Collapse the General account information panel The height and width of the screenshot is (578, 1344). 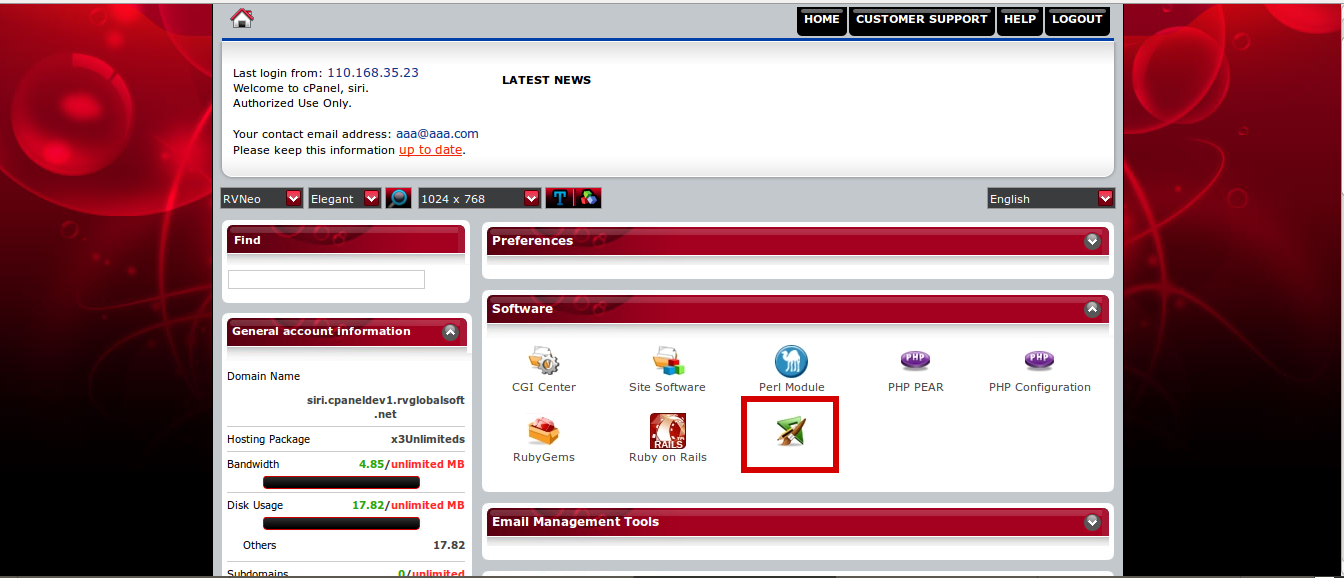click(451, 332)
